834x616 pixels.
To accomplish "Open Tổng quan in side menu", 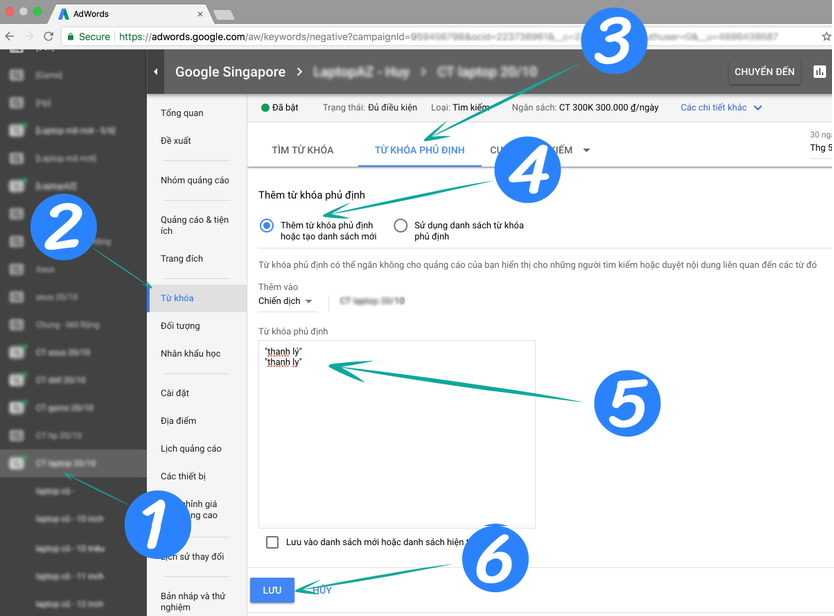I will [x=182, y=113].
